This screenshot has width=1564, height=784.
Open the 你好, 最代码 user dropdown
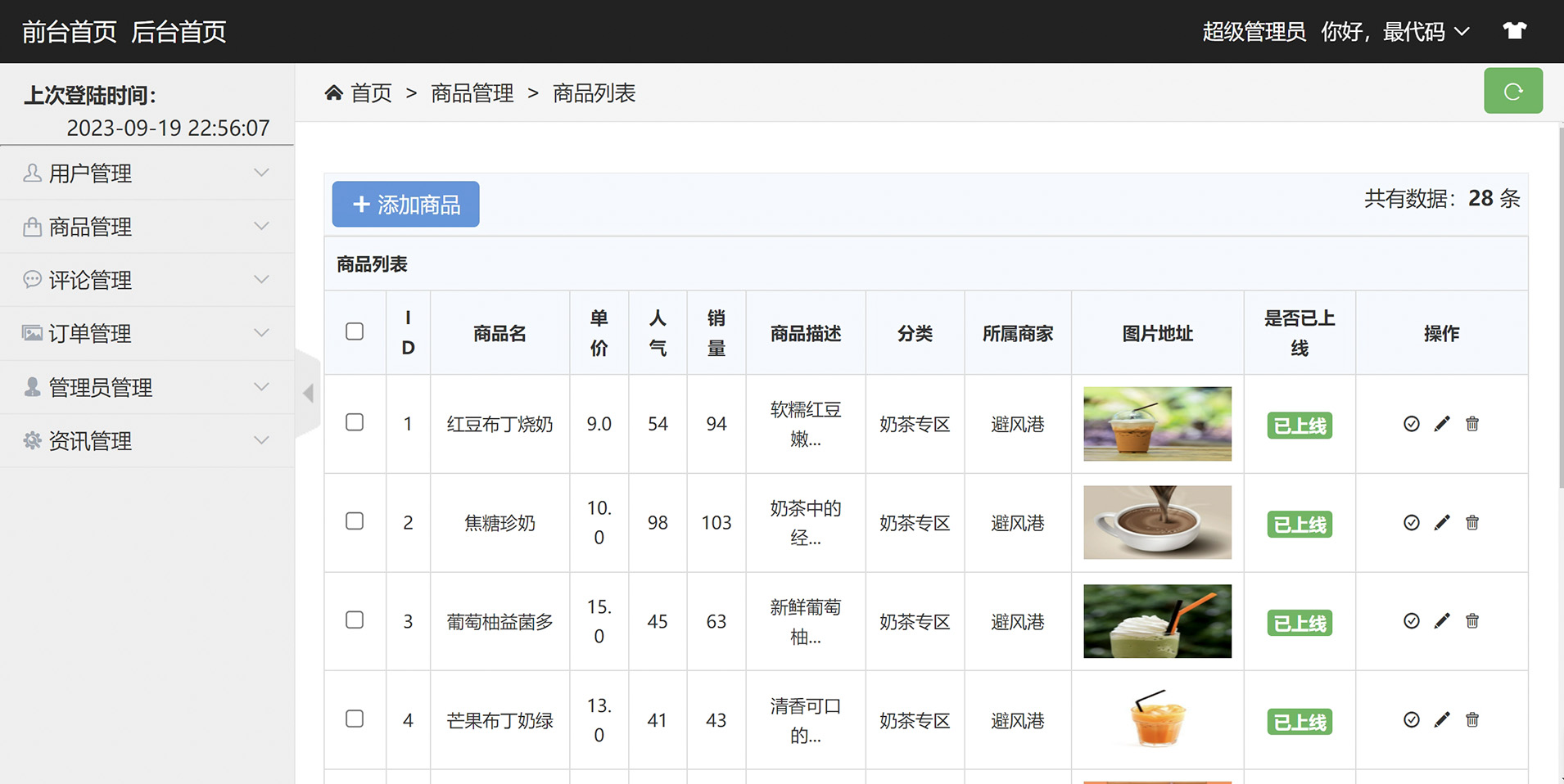pos(1395,32)
